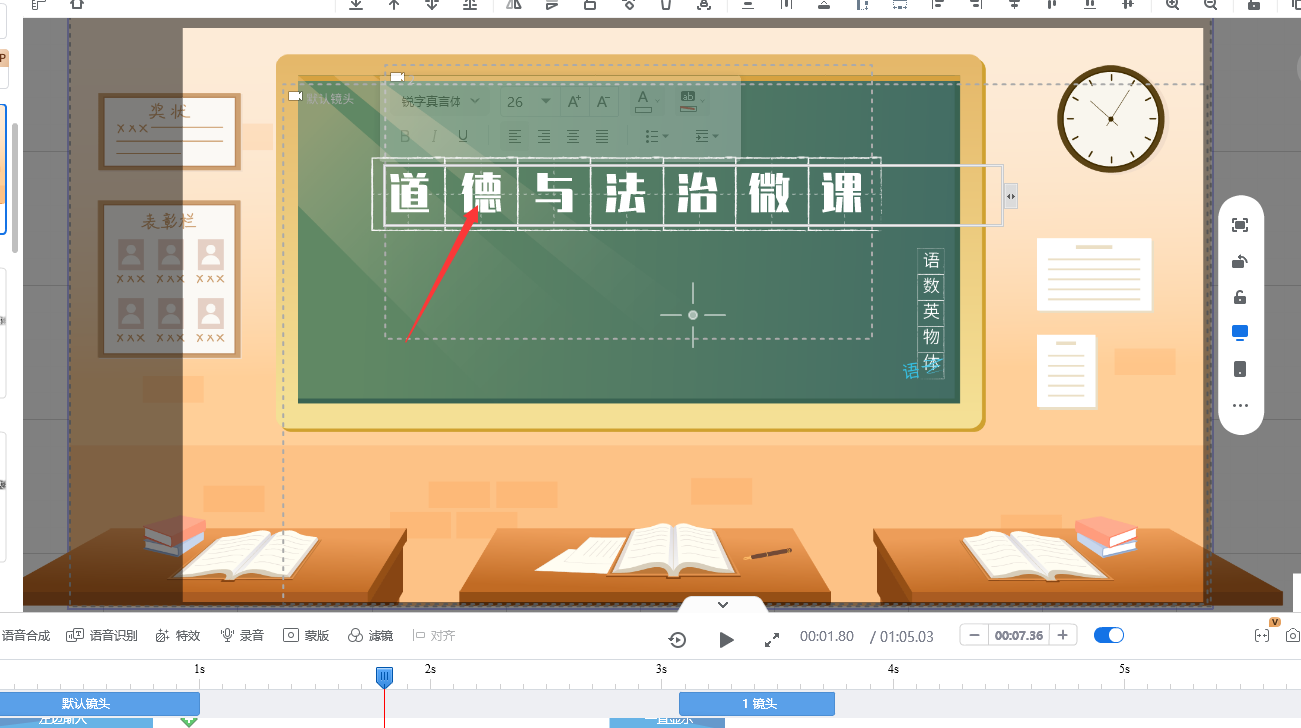Apply italic formatting with I
Image resolution: width=1301 pixels, height=728 pixels.
434,136
